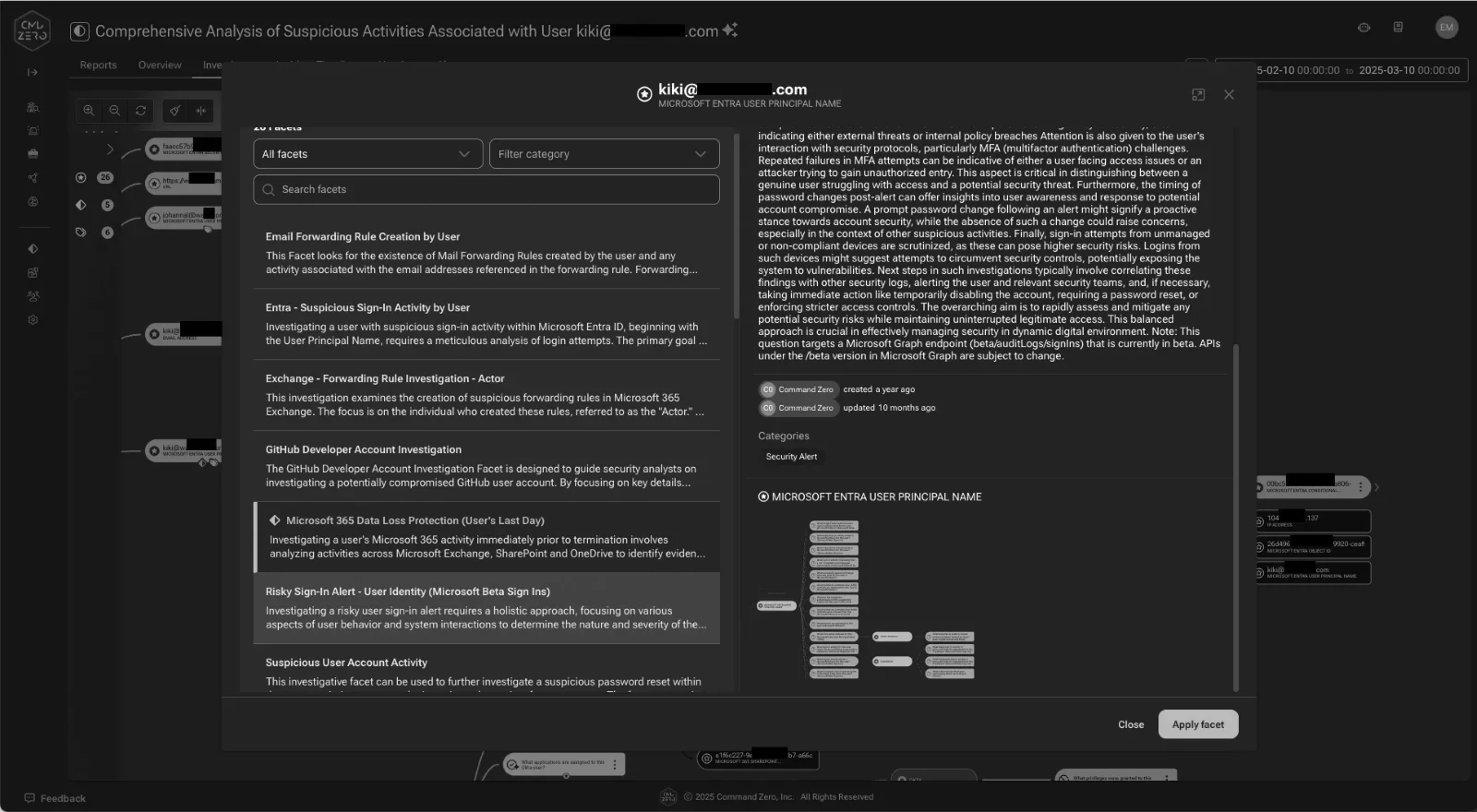Open the investigations search icon in sidebar
This screenshot has height=812, width=1477.
(33, 107)
